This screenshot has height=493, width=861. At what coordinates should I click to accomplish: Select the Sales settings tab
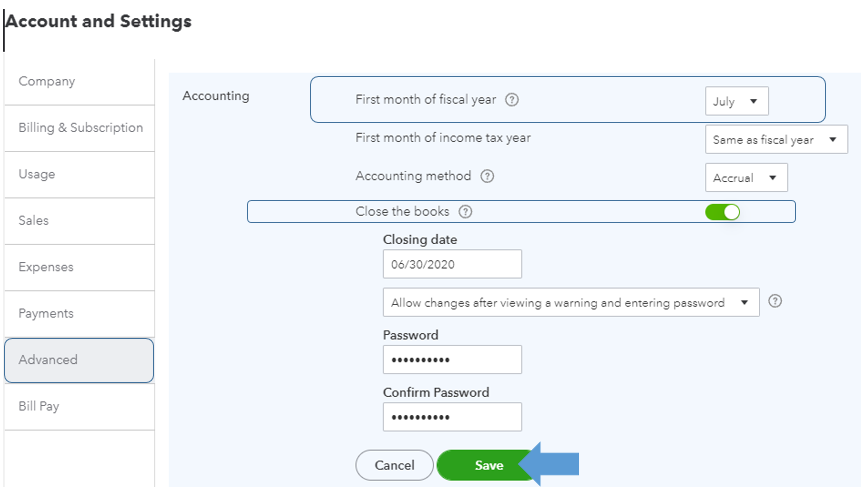pyautogui.click(x=78, y=220)
